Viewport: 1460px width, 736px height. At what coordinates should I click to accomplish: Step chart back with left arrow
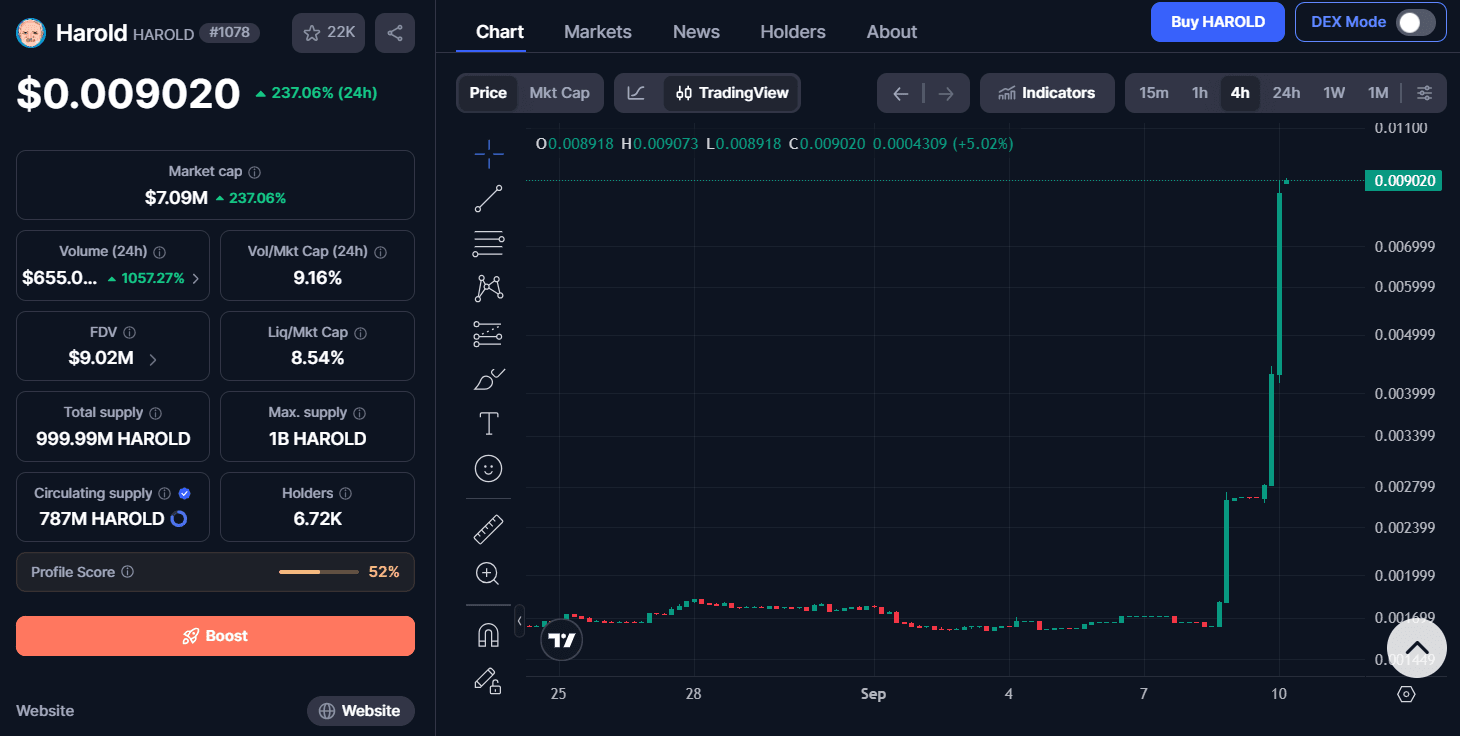click(x=900, y=93)
